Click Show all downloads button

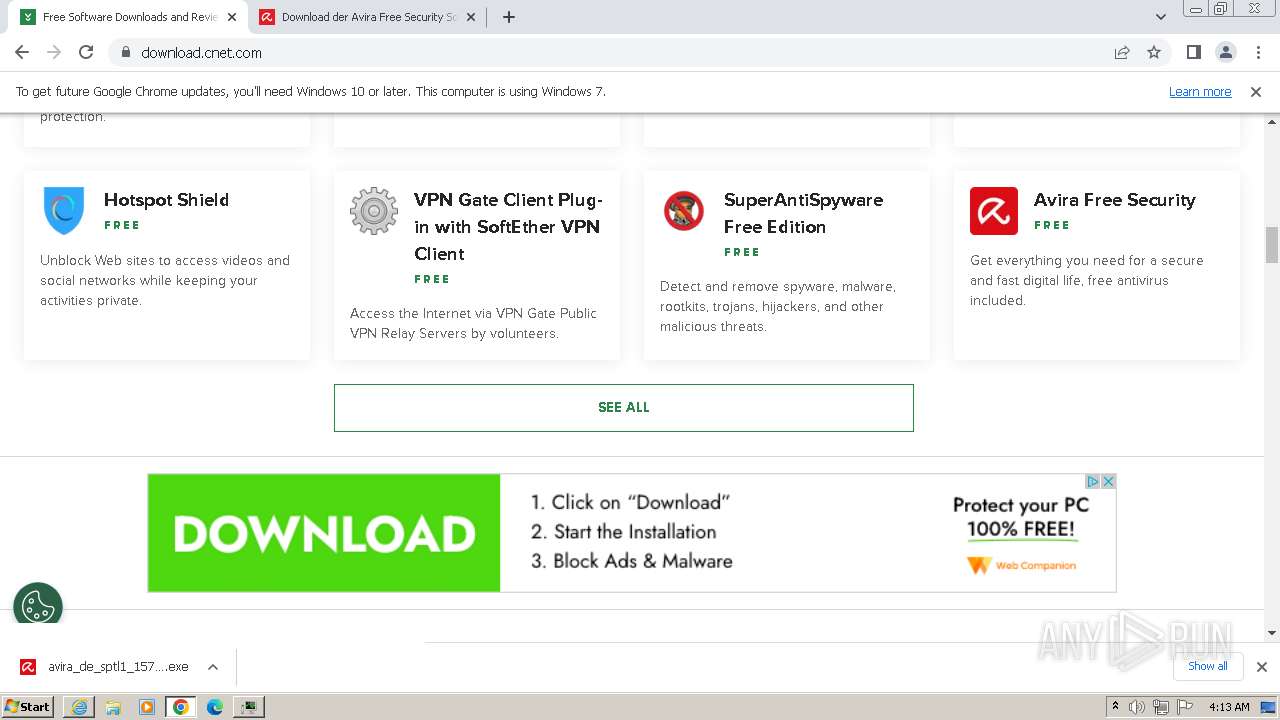tap(1208, 666)
